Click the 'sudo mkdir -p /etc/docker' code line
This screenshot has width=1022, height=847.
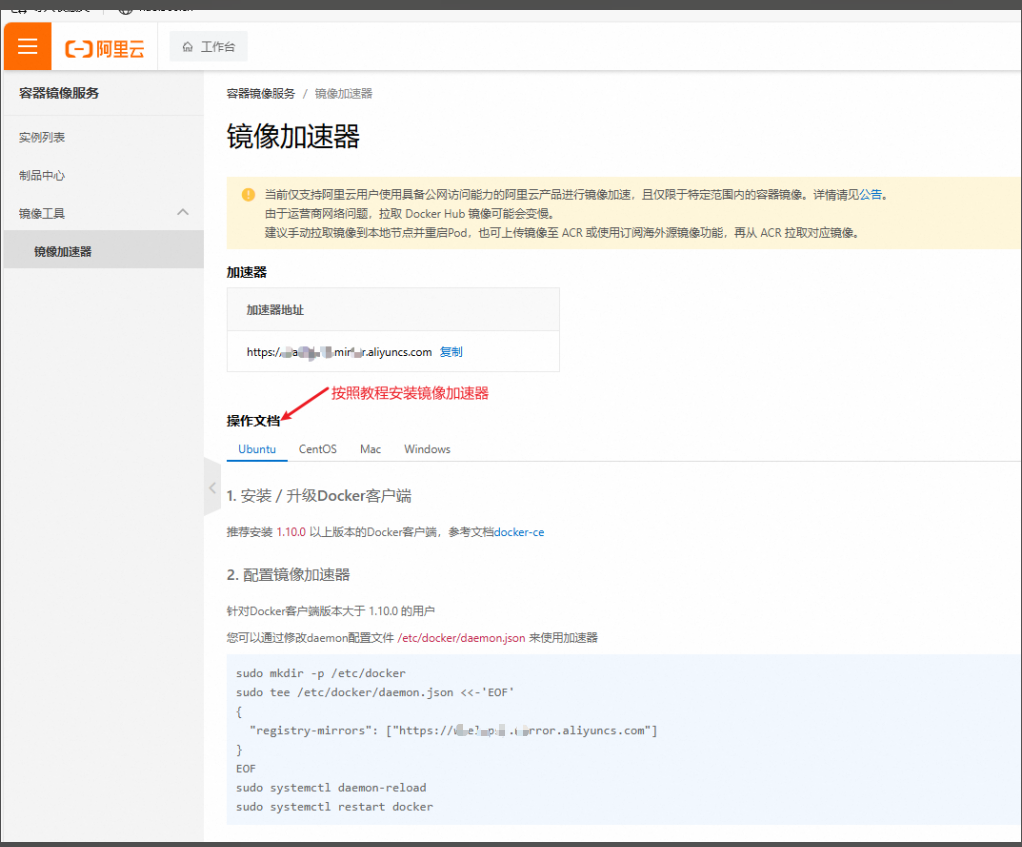coord(321,673)
